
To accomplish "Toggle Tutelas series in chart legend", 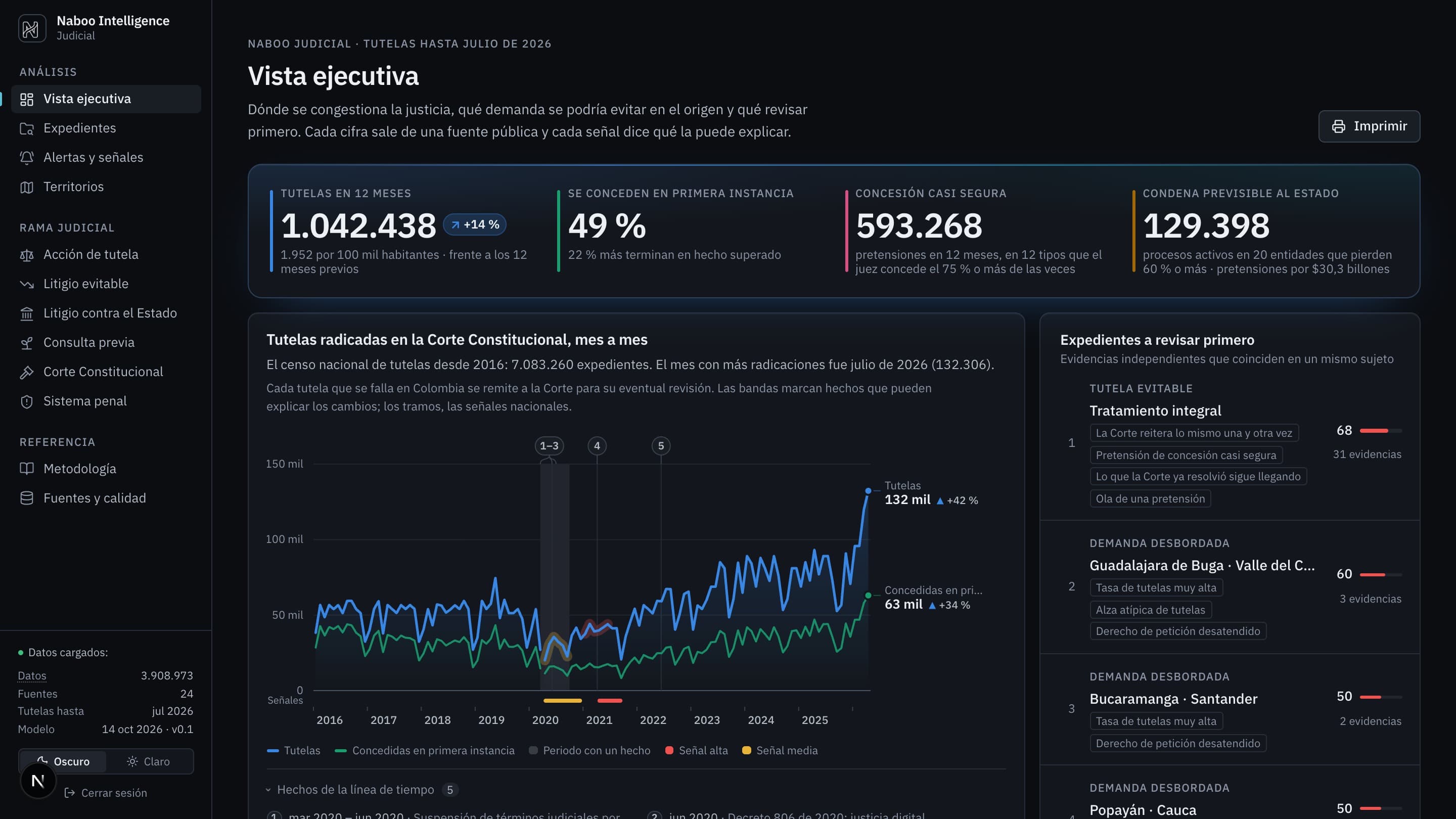I will (x=293, y=751).
